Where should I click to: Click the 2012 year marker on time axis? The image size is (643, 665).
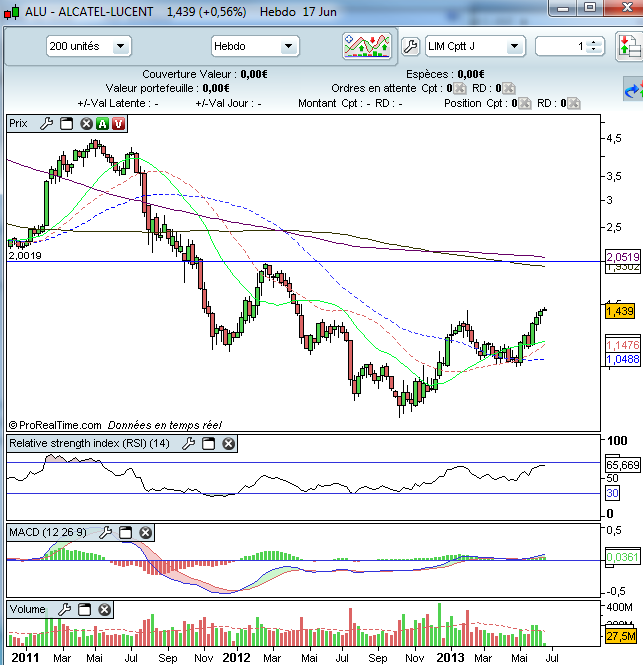click(x=236, y=657)
